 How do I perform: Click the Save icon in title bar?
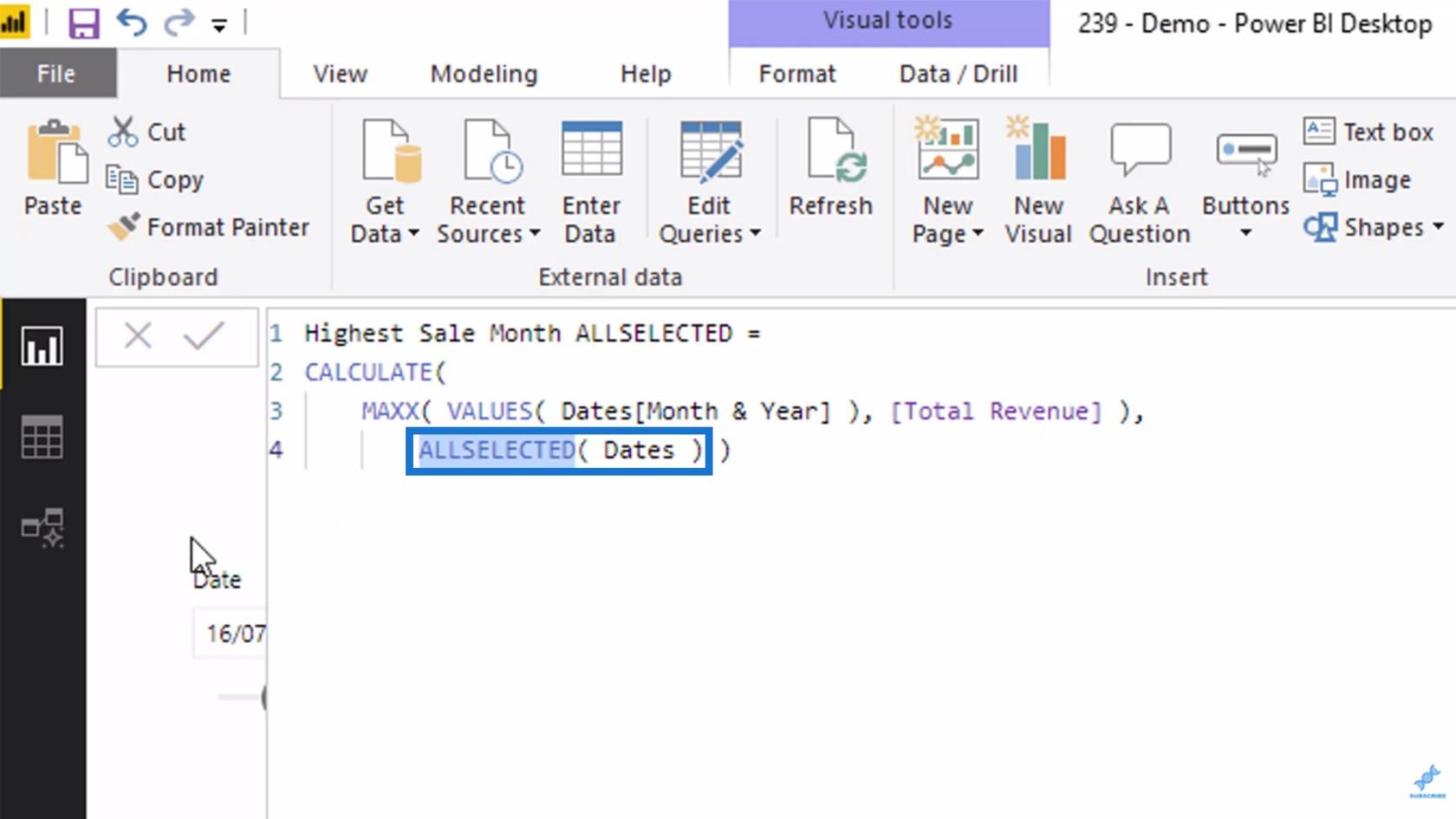pyautogui.click(x=83, y=22)
